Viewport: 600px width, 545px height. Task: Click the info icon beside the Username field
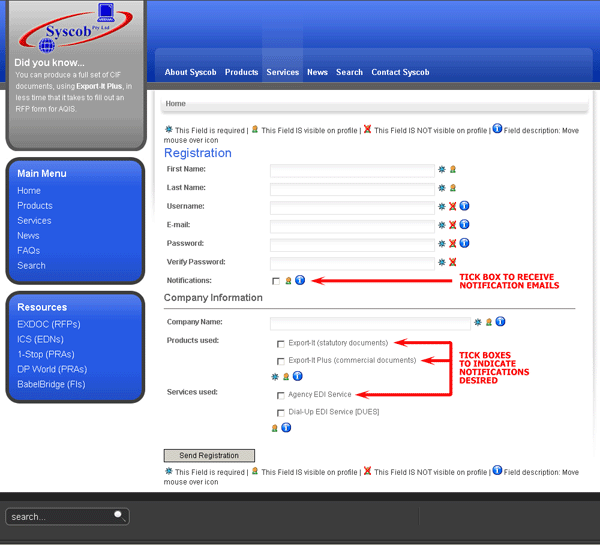pyautogui.click(x=465, y=207)
